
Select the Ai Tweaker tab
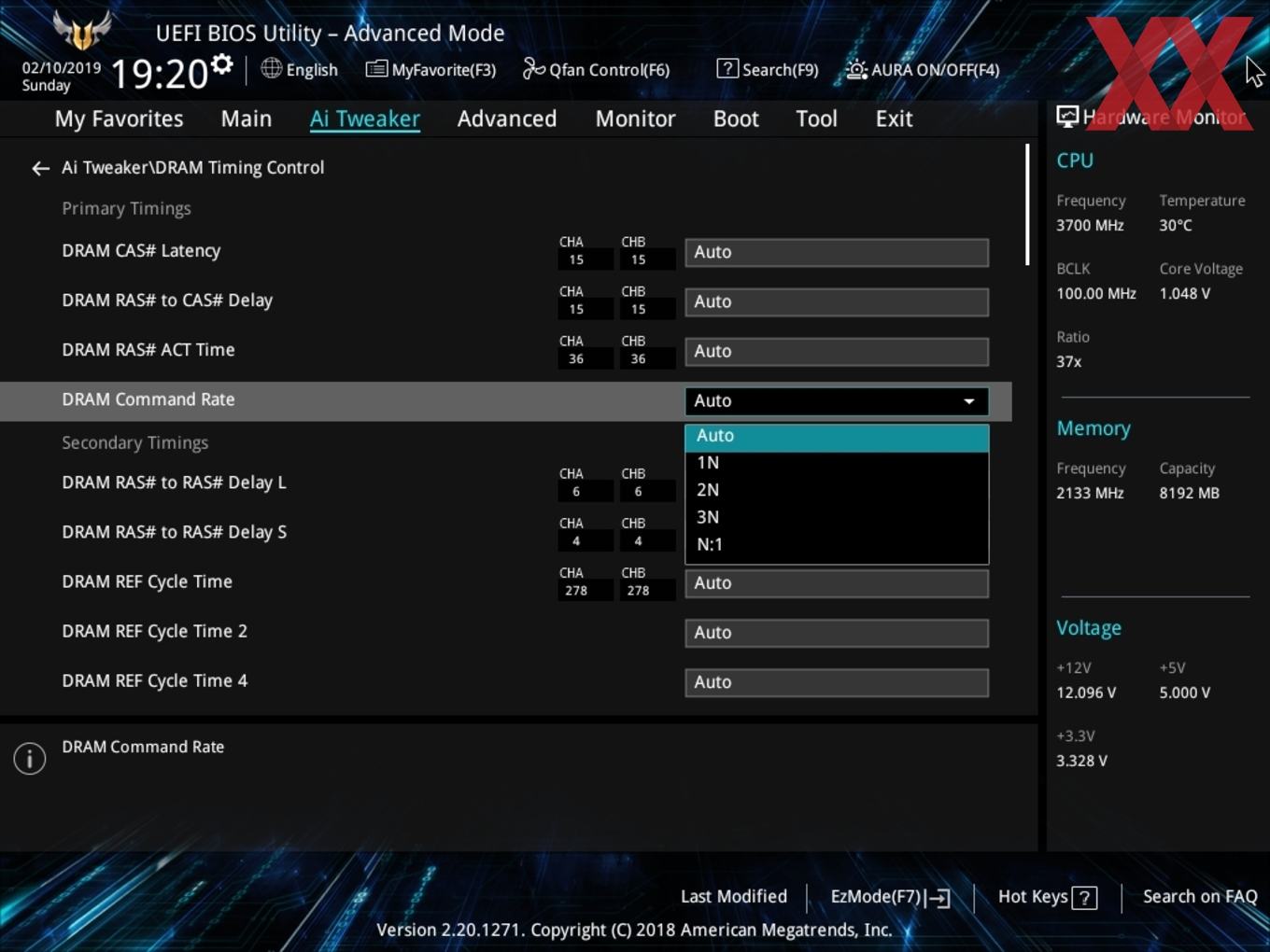(365, 119)
